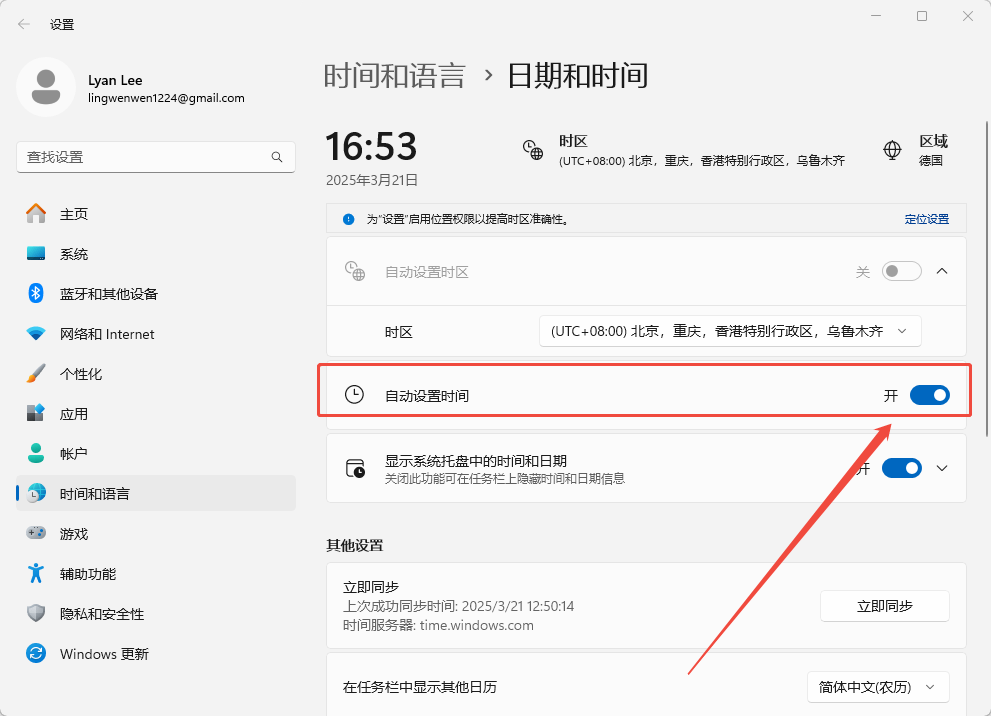Open 蓝牙和其他设备 category
Screen dimensions: 991x716
pyautogui.click(x=155, y=293)
